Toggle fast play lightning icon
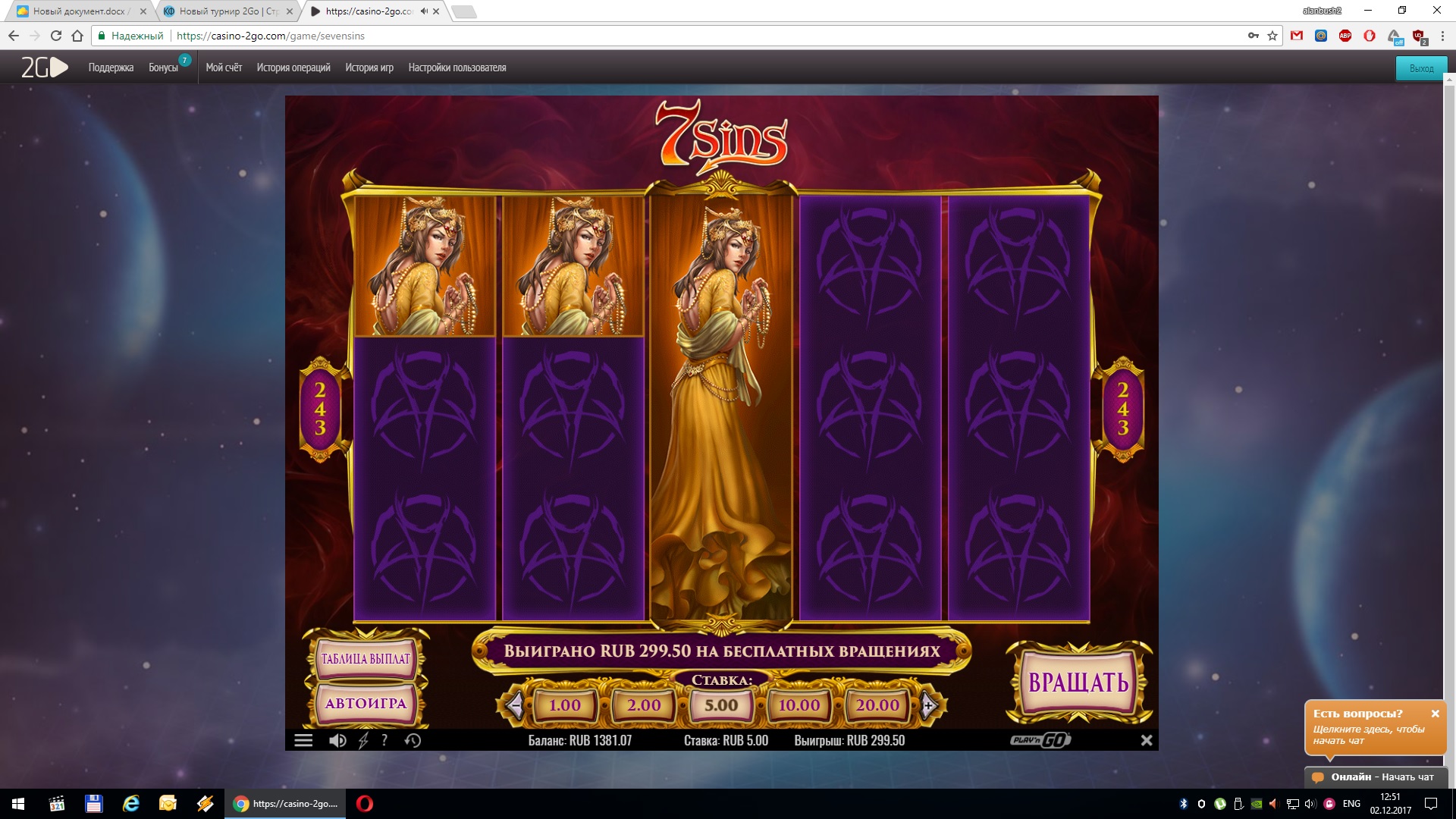The height and width of the screenshot is (819, 1456). [363, 741]
